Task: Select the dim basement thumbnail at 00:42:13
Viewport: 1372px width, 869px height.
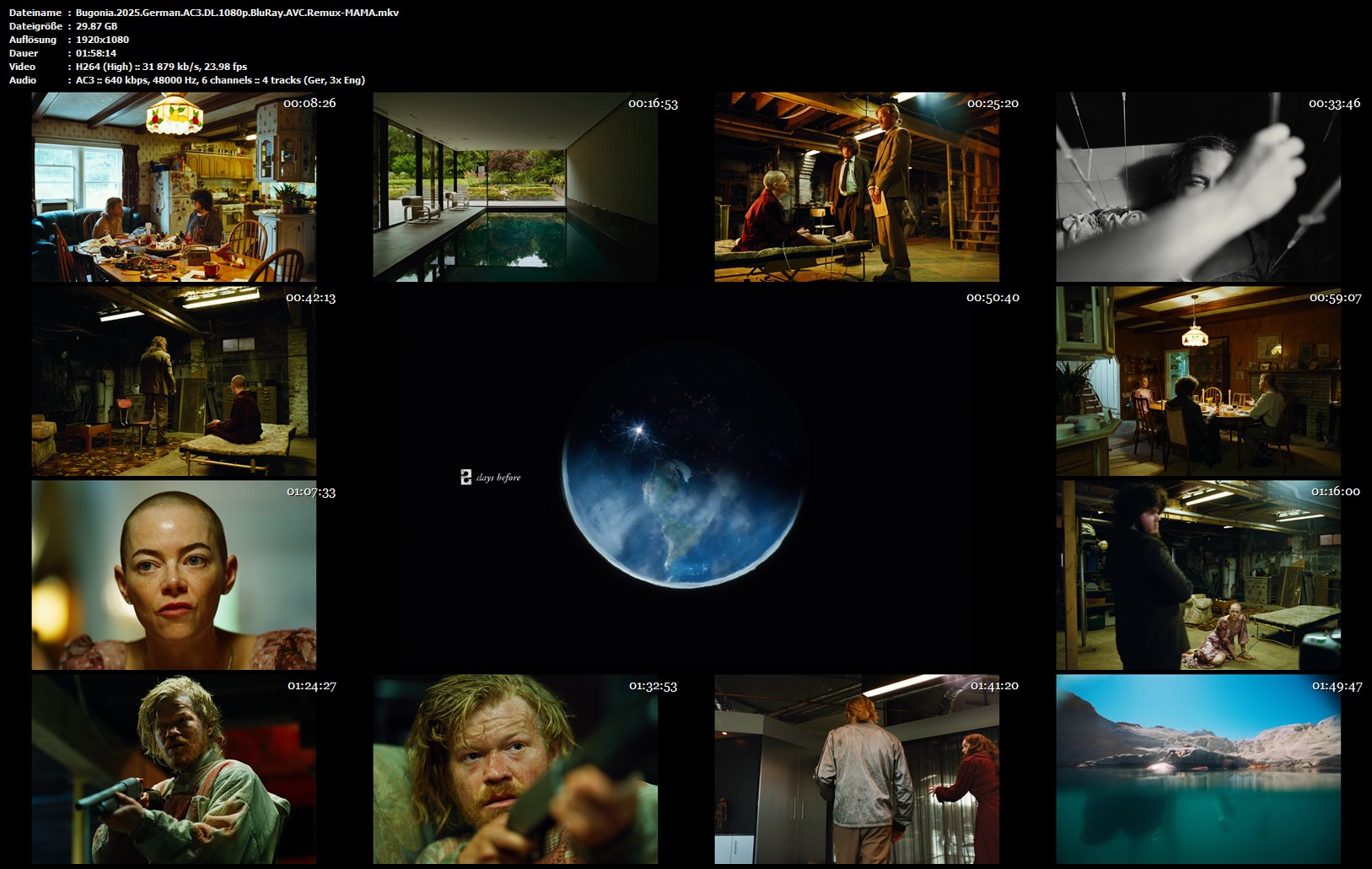Action: click(x=175, y=381)
